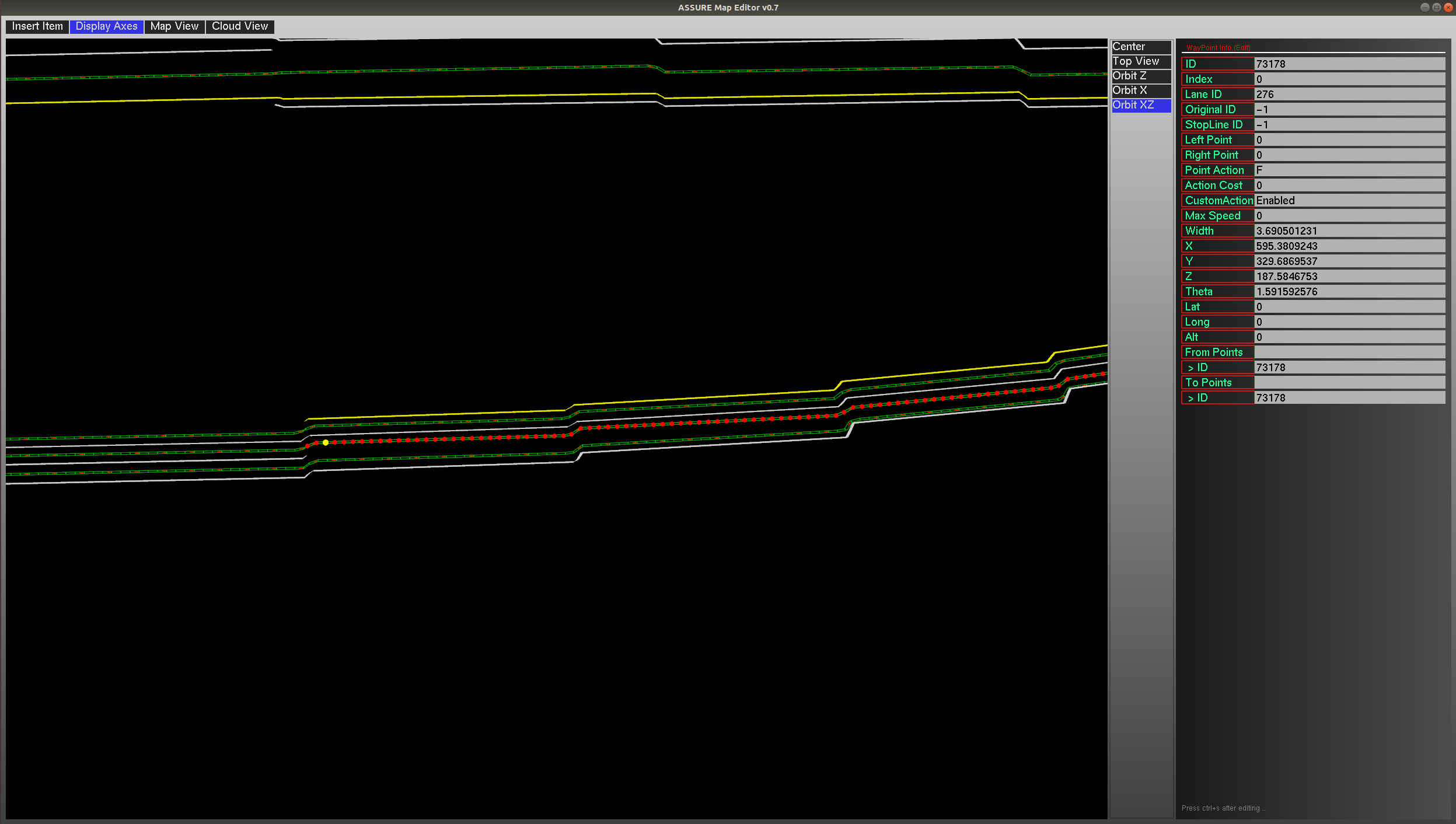Edit the Right Point value
This screenshot has width=1456, height=824.
(1349, 155)
